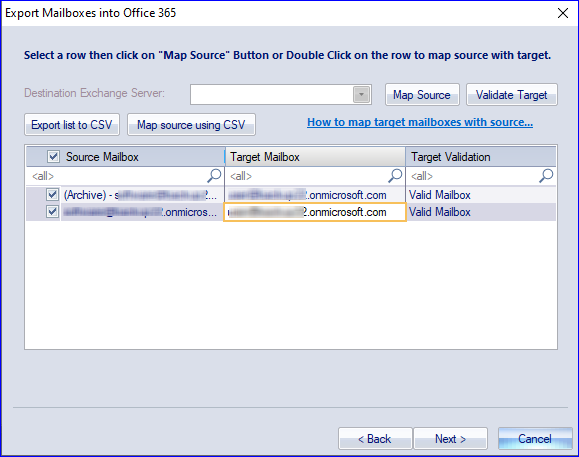Viewport: 579px width, 457px height.
Task: Open the Destination Exchange Server dropdown
Action: point(362,95)
